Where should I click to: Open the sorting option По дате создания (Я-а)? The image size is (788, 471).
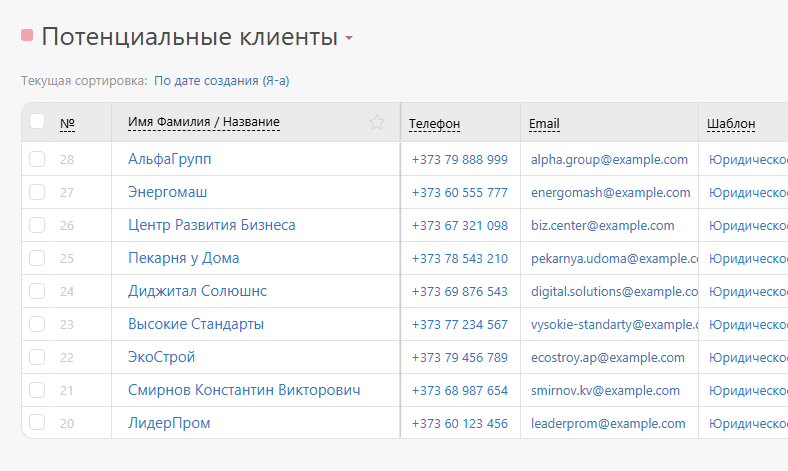coord(222,81)
